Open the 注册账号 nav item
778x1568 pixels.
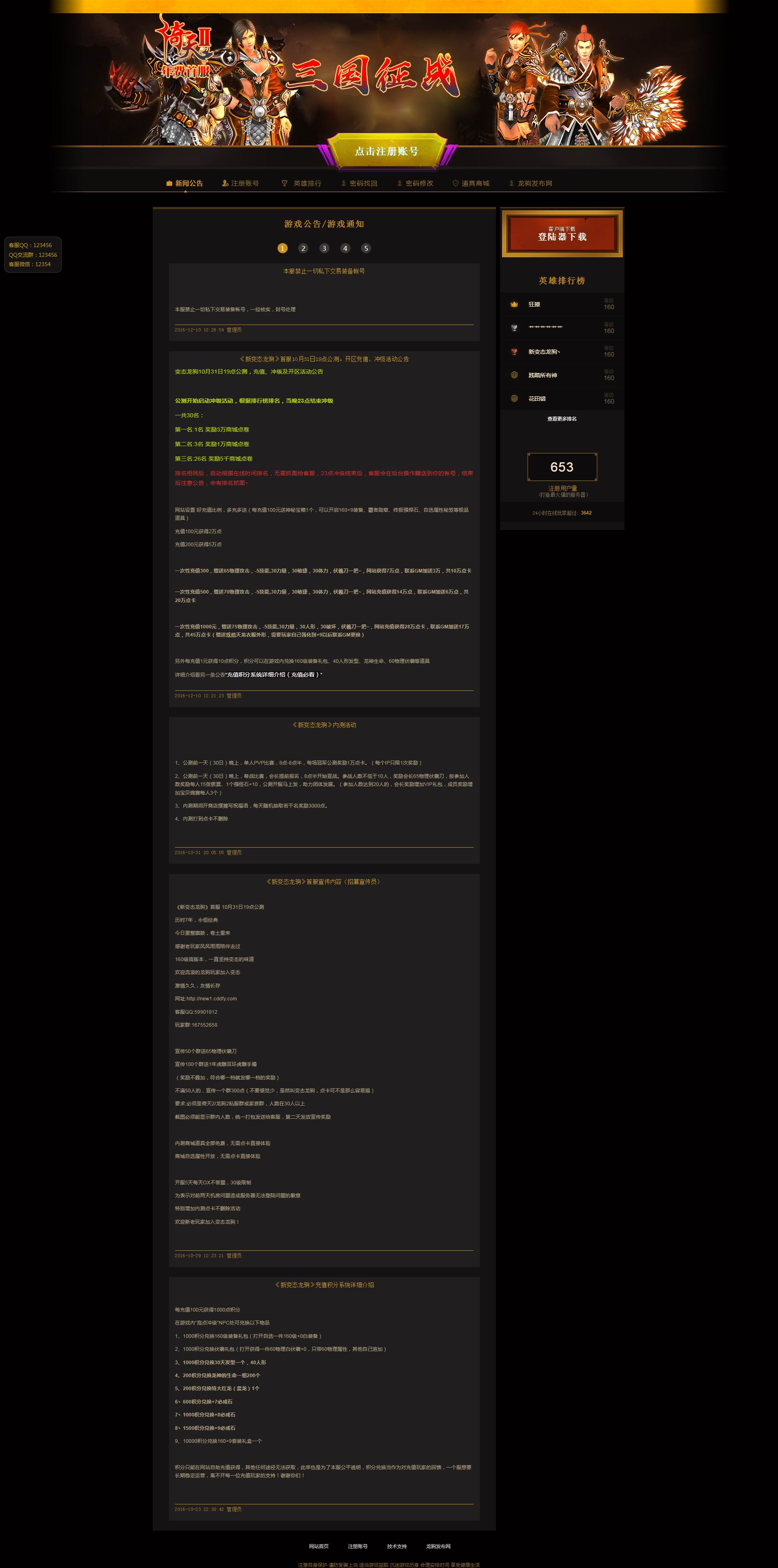(245, 183)
